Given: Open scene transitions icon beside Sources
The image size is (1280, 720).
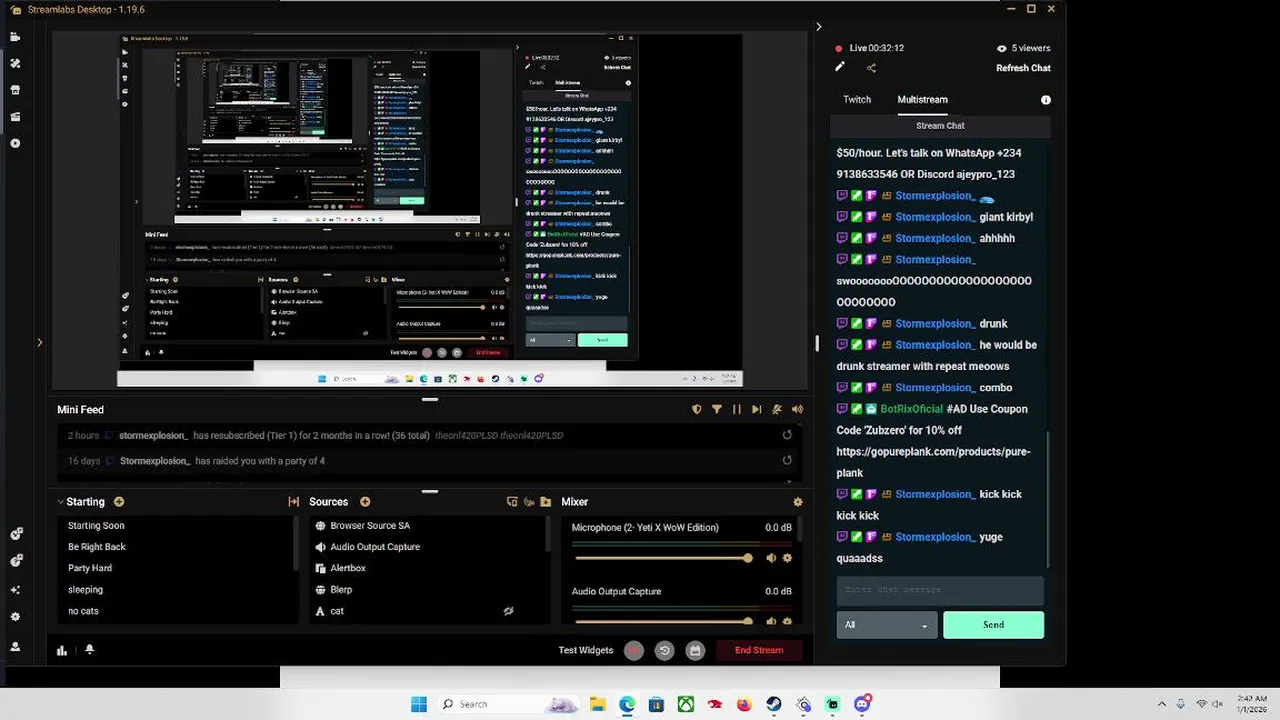Looking at the screenshot, I should click(x=294, y=502).
